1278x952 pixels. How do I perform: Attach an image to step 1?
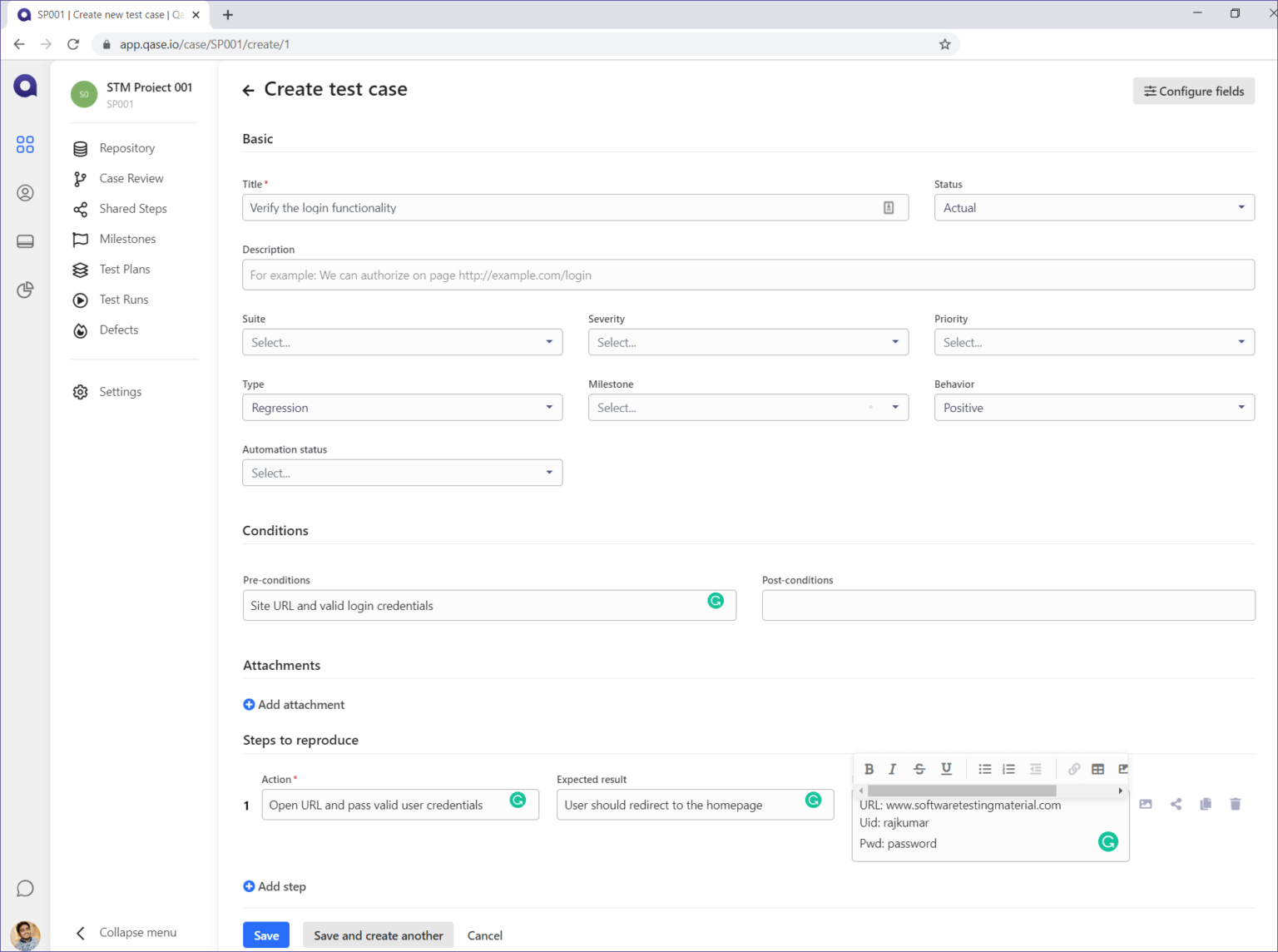pos(1146,804)
